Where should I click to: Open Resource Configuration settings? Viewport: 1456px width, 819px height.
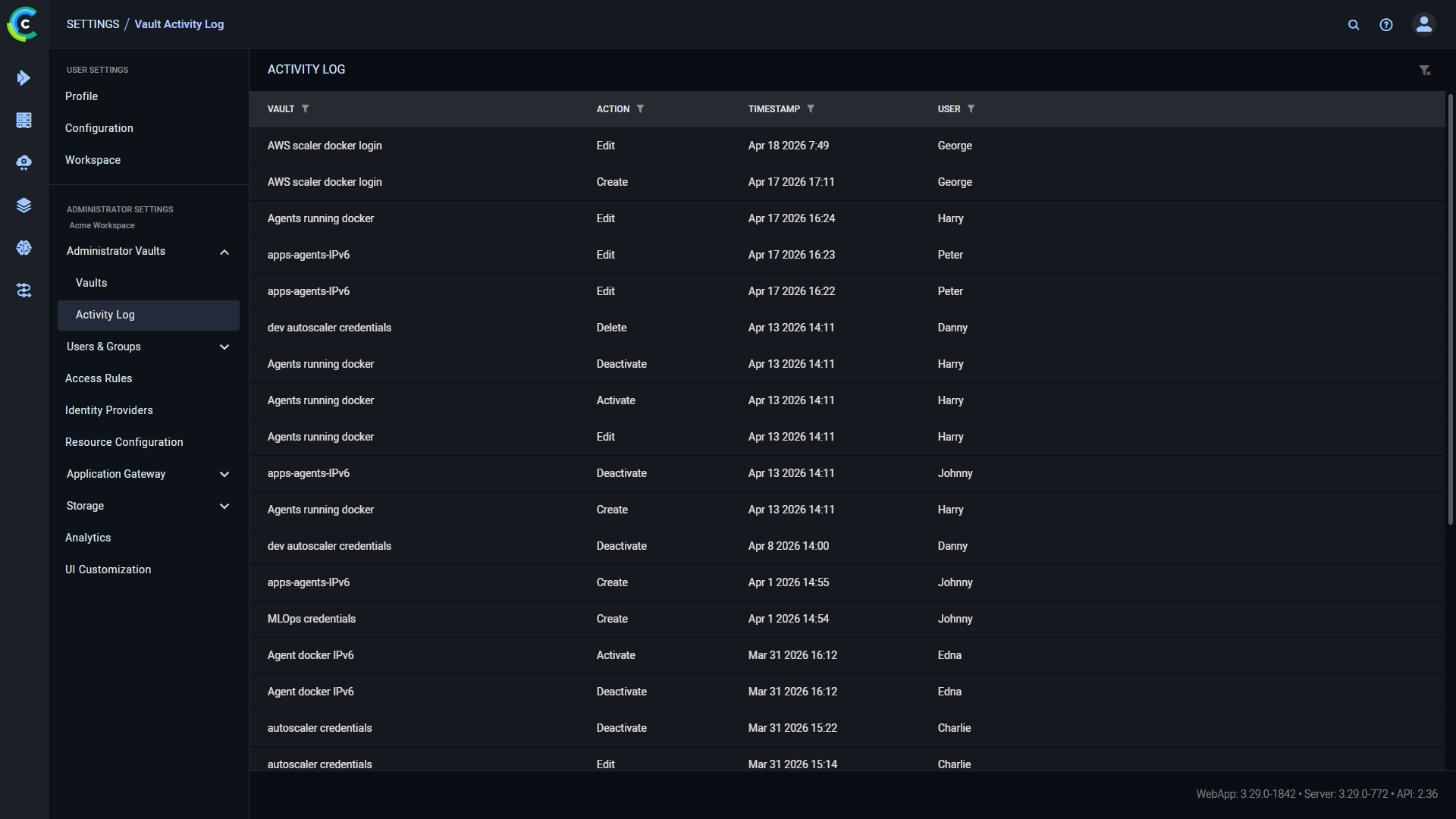(124, 442)
